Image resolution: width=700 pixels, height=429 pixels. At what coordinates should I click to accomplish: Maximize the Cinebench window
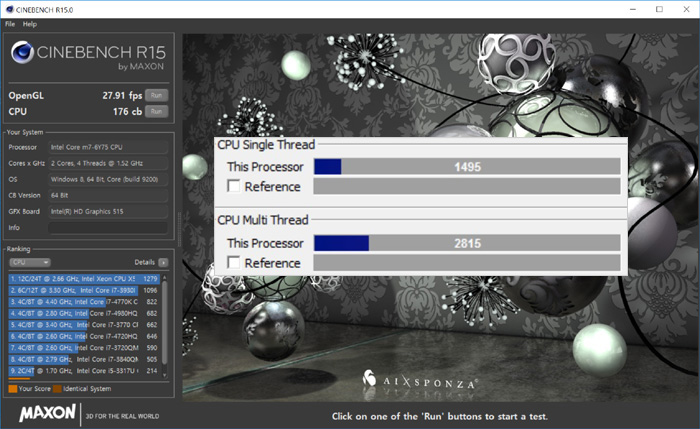[659, 9]
